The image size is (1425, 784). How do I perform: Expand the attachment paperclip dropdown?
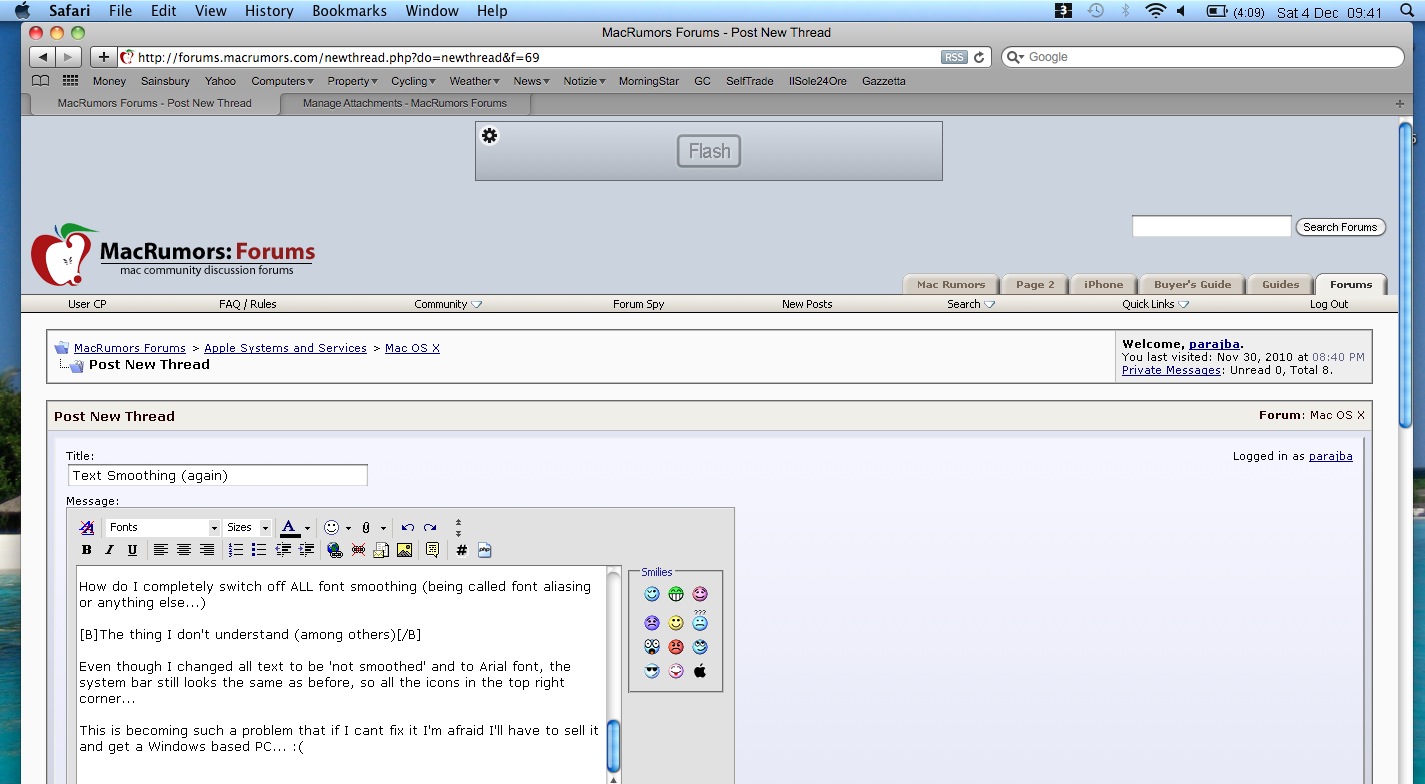[383, 528]
